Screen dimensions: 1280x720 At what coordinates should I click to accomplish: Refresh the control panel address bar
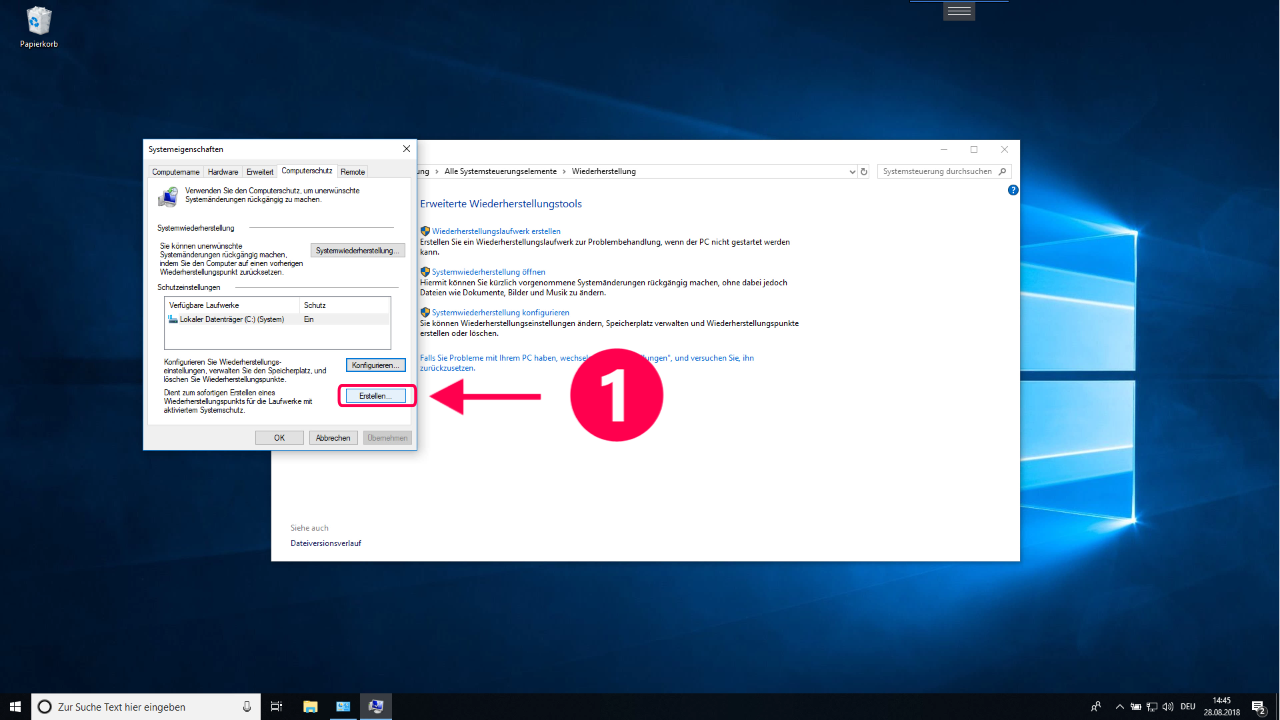point(864,171)
